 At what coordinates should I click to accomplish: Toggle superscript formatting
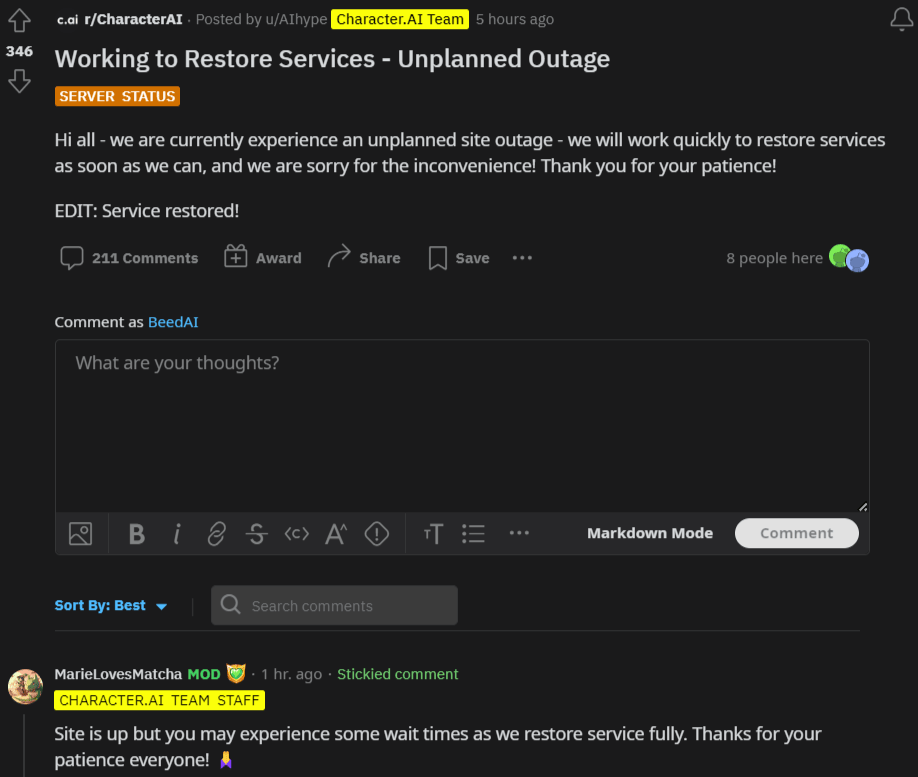click(x=336, y=533)
